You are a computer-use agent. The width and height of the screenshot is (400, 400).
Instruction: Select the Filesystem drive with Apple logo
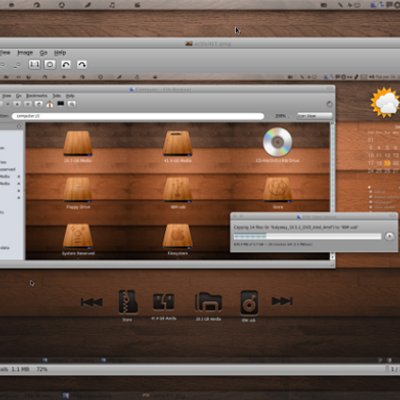click(x=177, y=236)
